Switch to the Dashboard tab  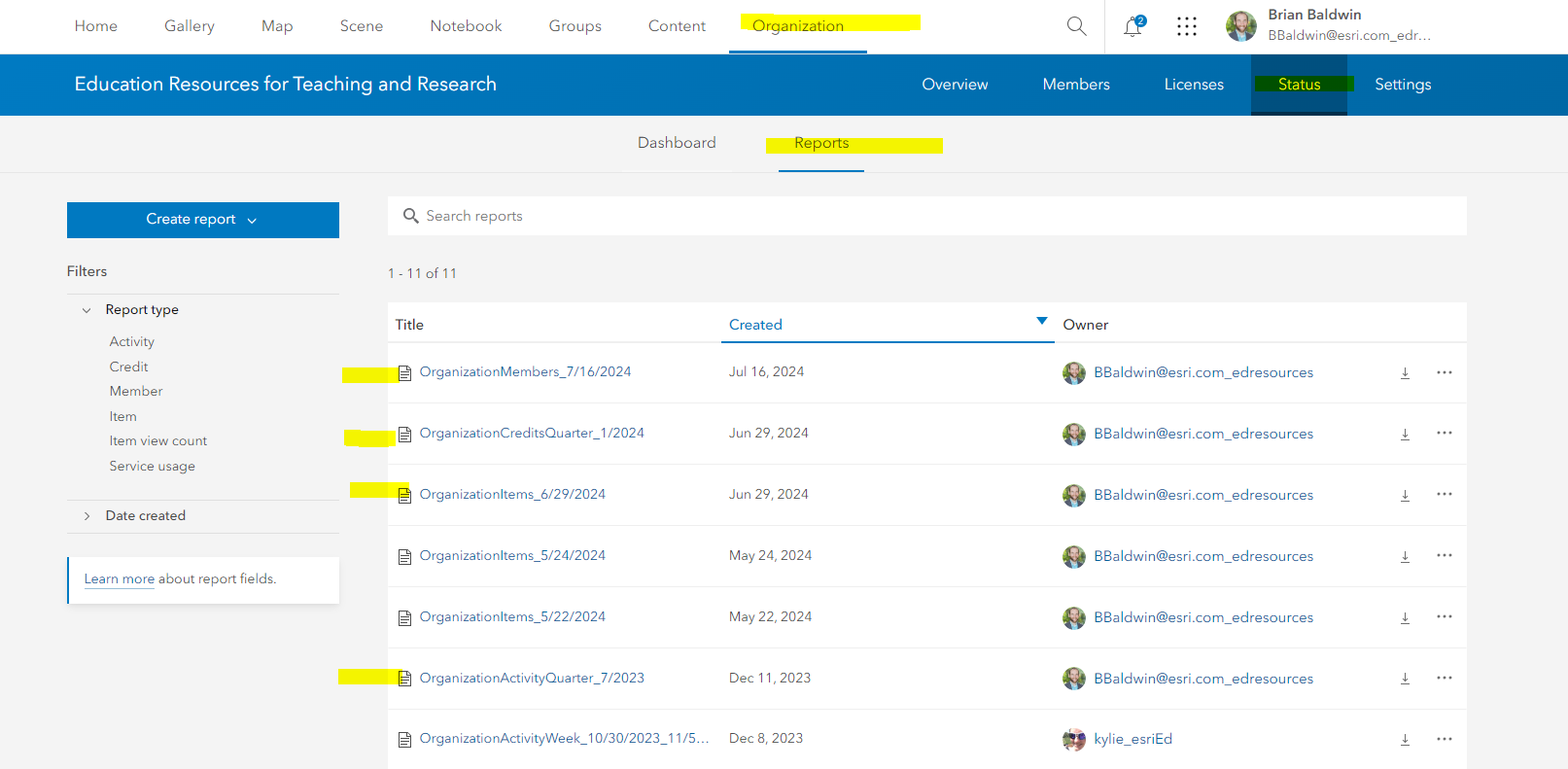tap(677, 143)
